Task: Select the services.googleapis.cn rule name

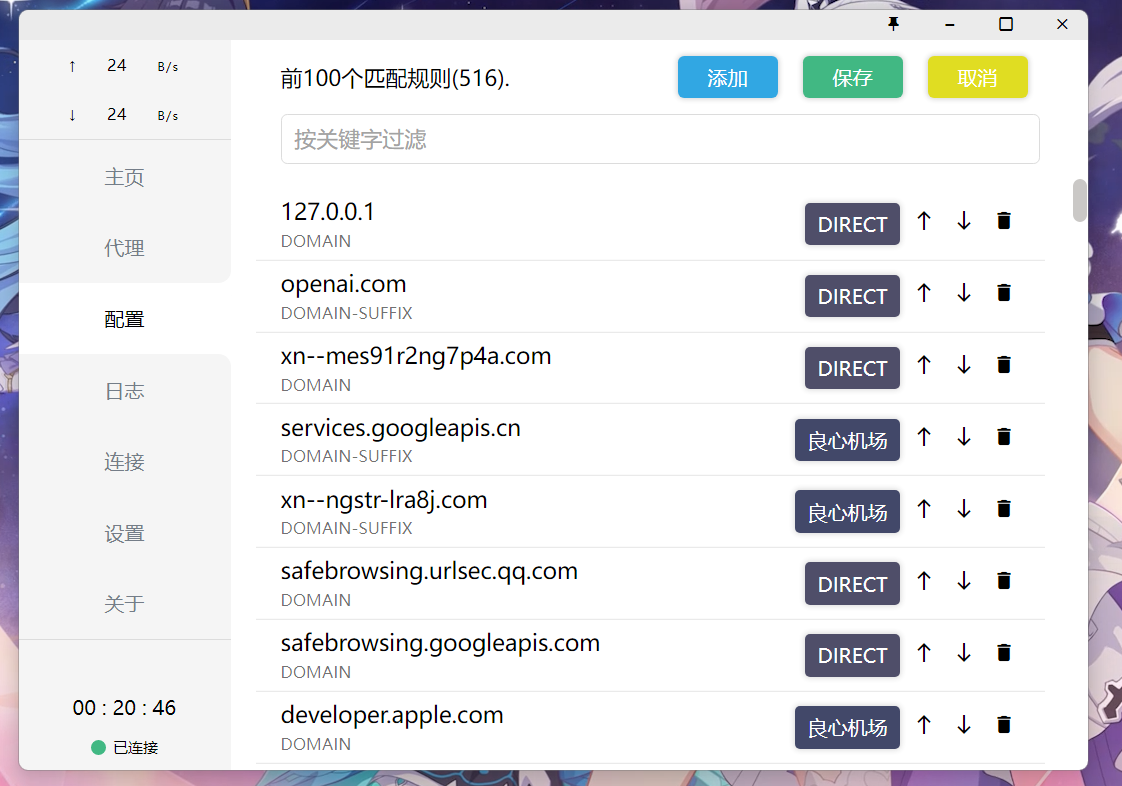Action: pos(401,428)
